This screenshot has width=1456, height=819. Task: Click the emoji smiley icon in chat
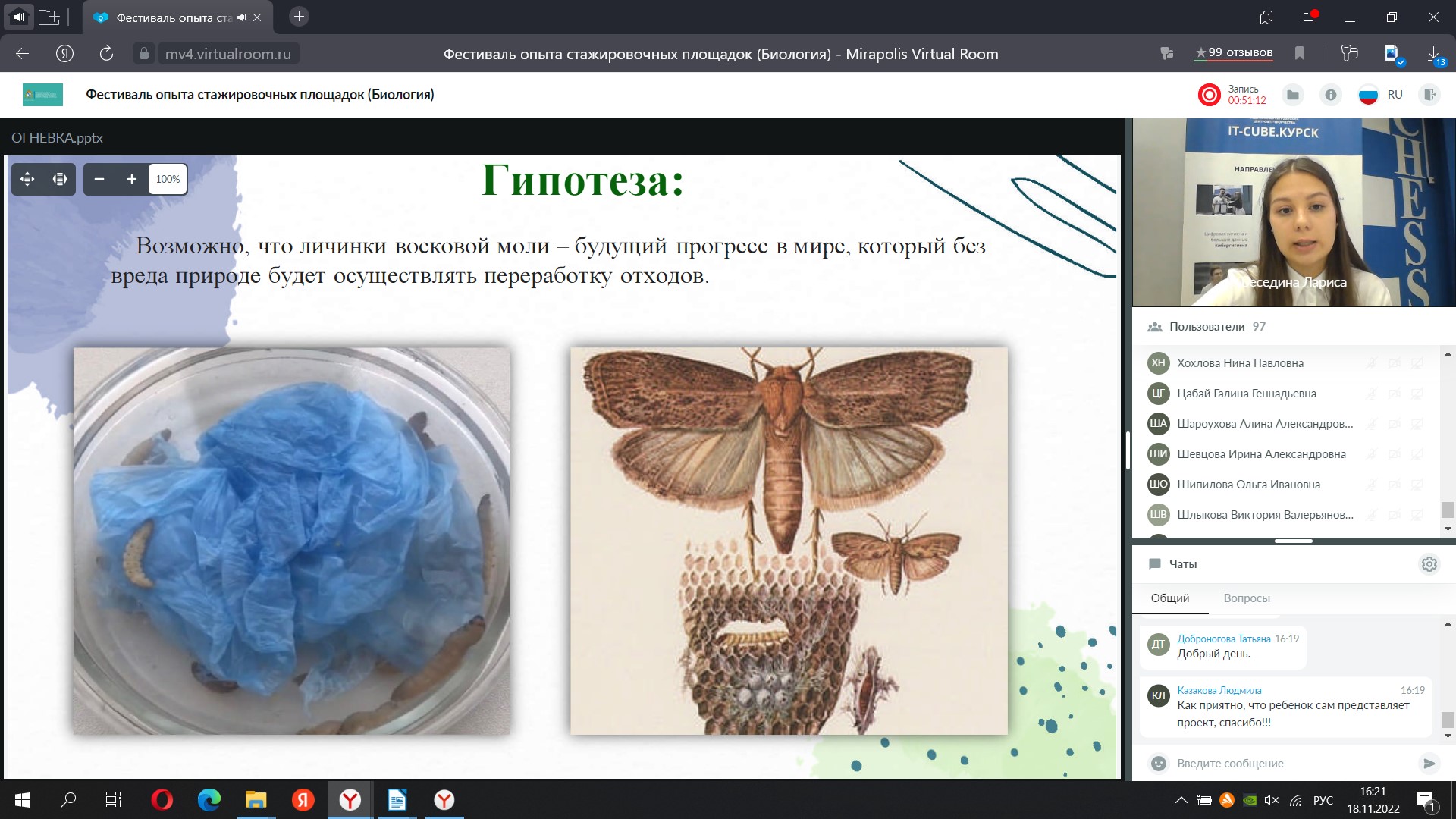[1159, 764]
